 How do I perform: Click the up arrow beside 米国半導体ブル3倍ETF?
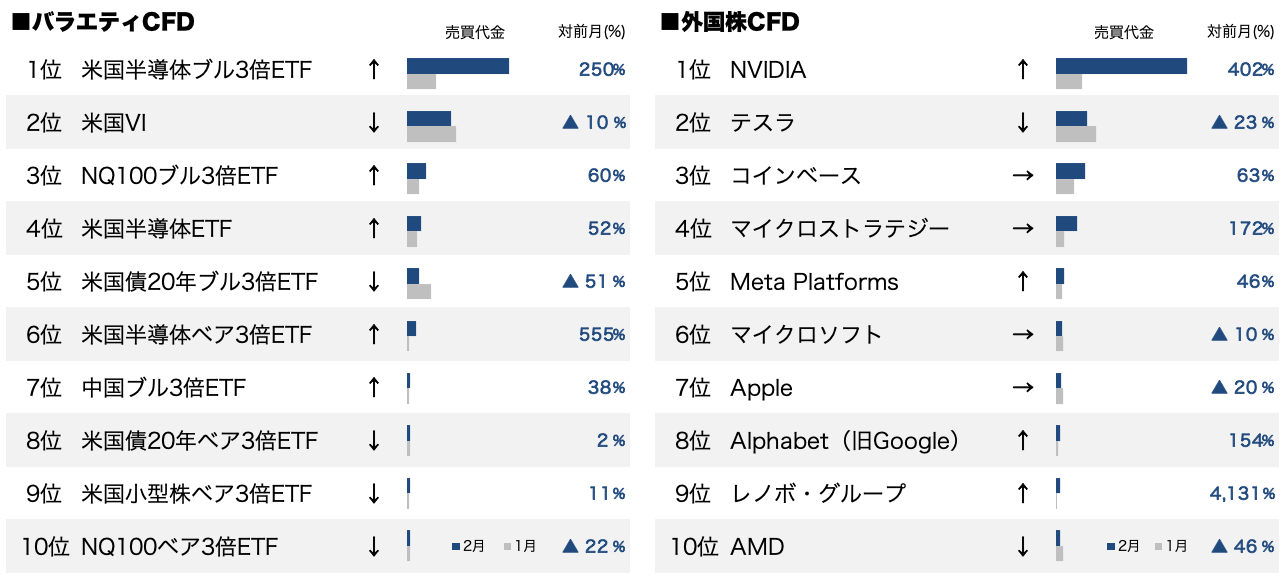[374, 70]
